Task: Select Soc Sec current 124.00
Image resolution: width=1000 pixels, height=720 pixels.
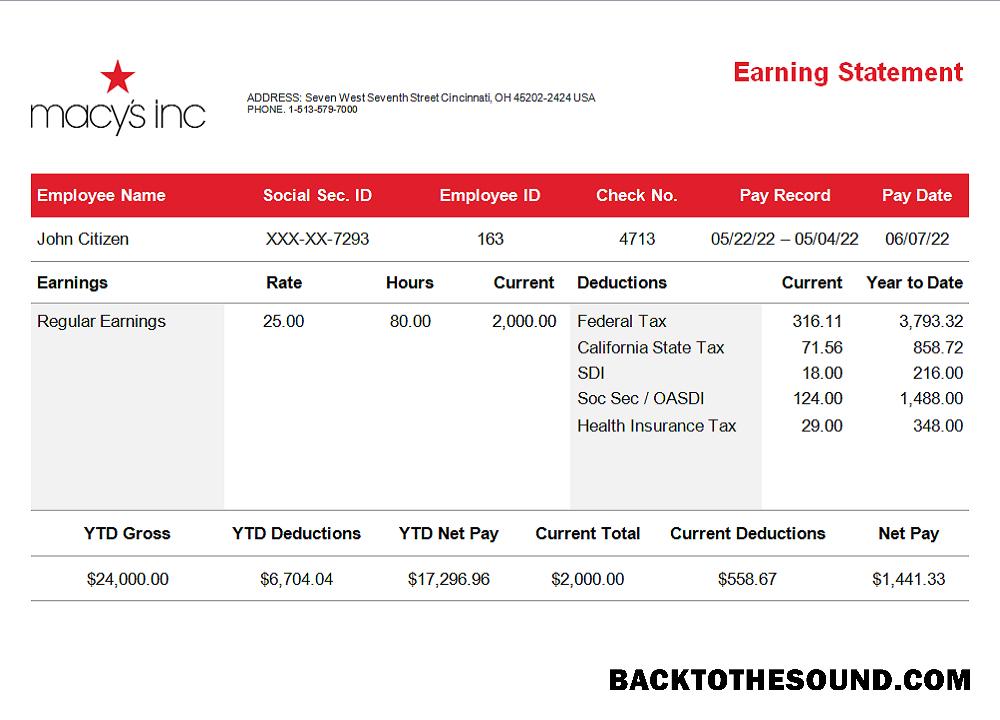Action: pyautogui.click(x=818, y=399)
